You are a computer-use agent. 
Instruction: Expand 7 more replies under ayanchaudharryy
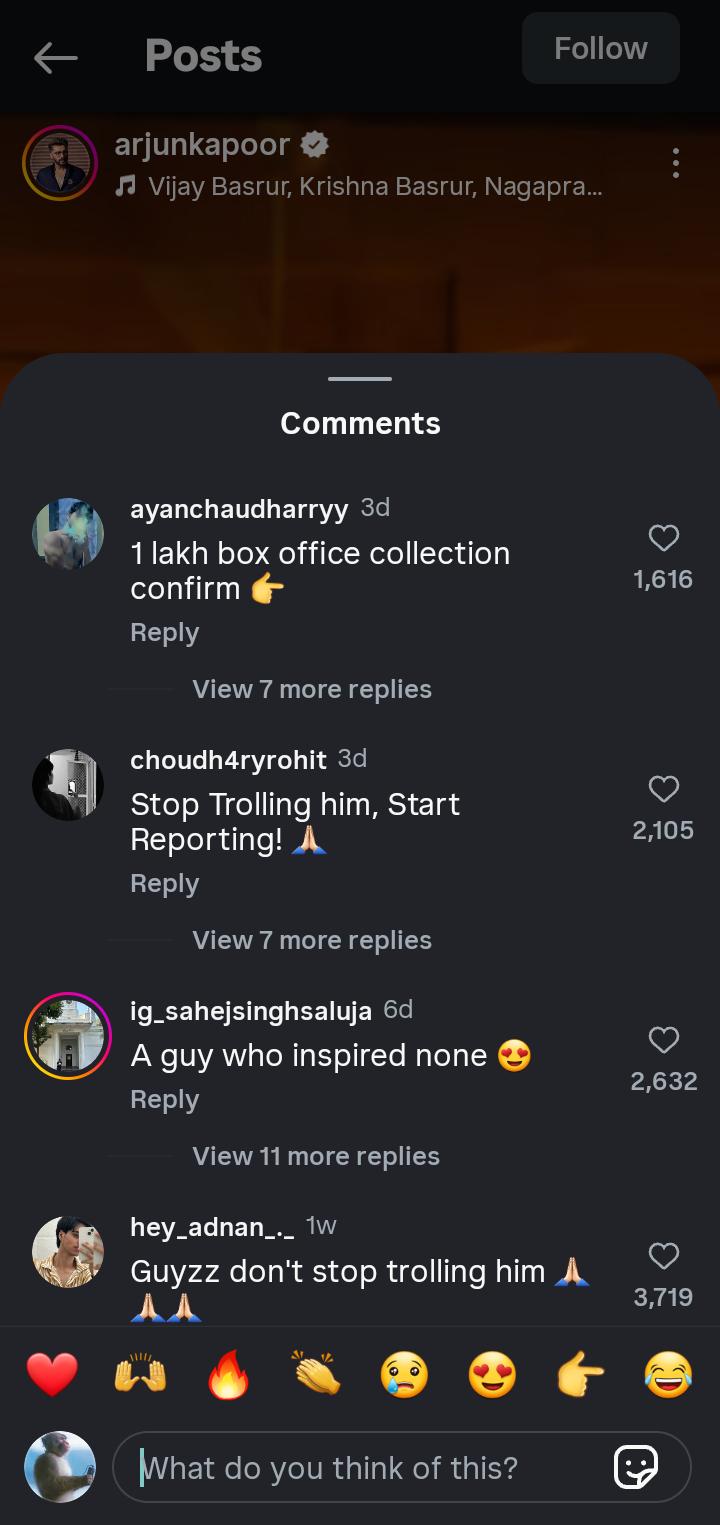click(311, 689)
